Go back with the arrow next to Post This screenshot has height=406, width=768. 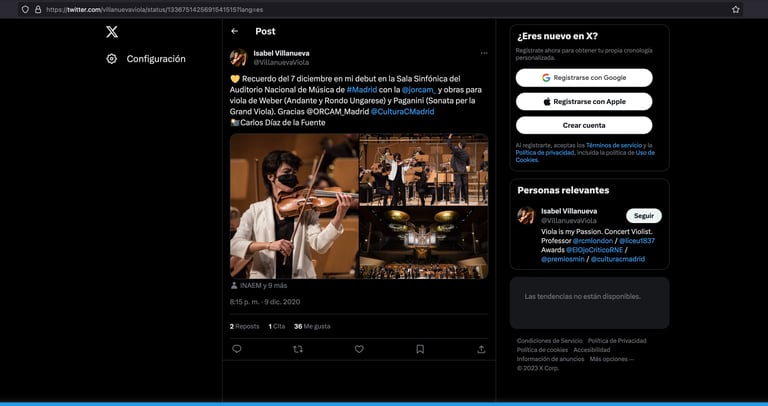click(x=235, y=31)
